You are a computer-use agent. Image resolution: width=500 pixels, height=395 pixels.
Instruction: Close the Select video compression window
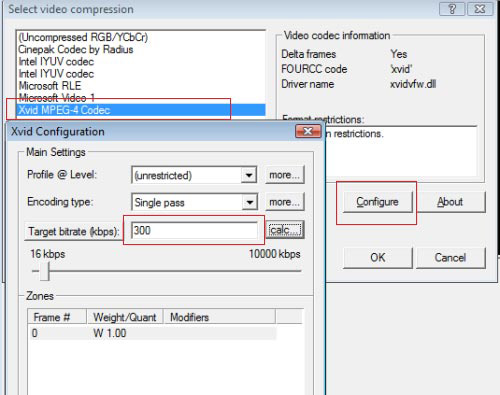tap(480, 9)
